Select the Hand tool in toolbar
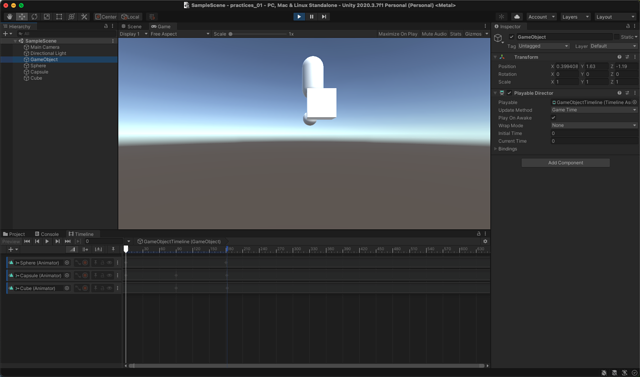This screenshot has width=640, height=377. point(9,17)
